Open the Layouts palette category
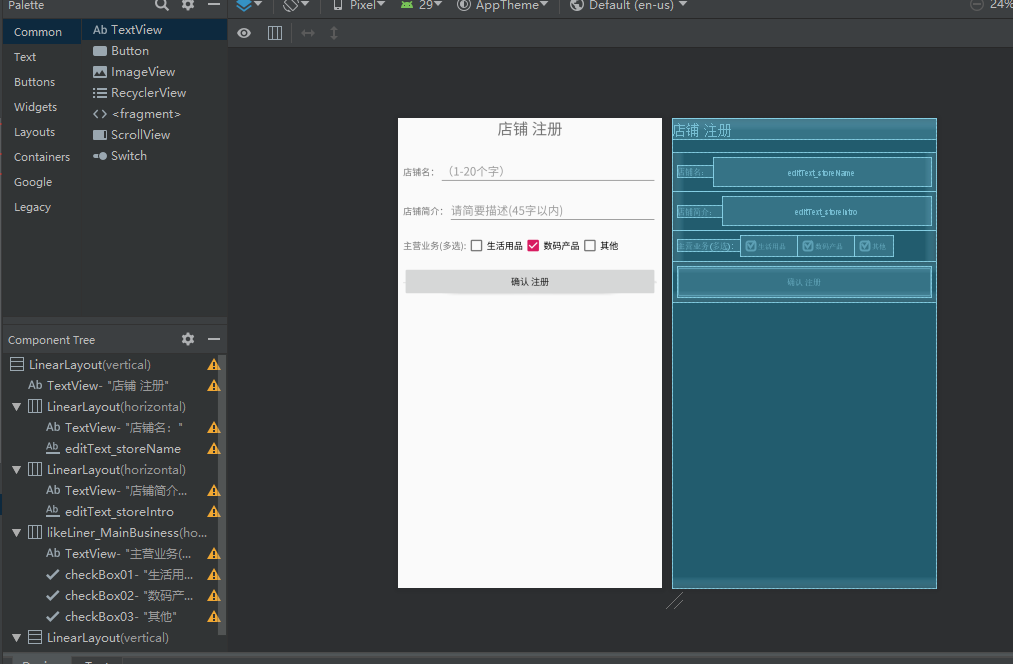The height and width of the screenshot is (664, 1013). pos(33,131)
